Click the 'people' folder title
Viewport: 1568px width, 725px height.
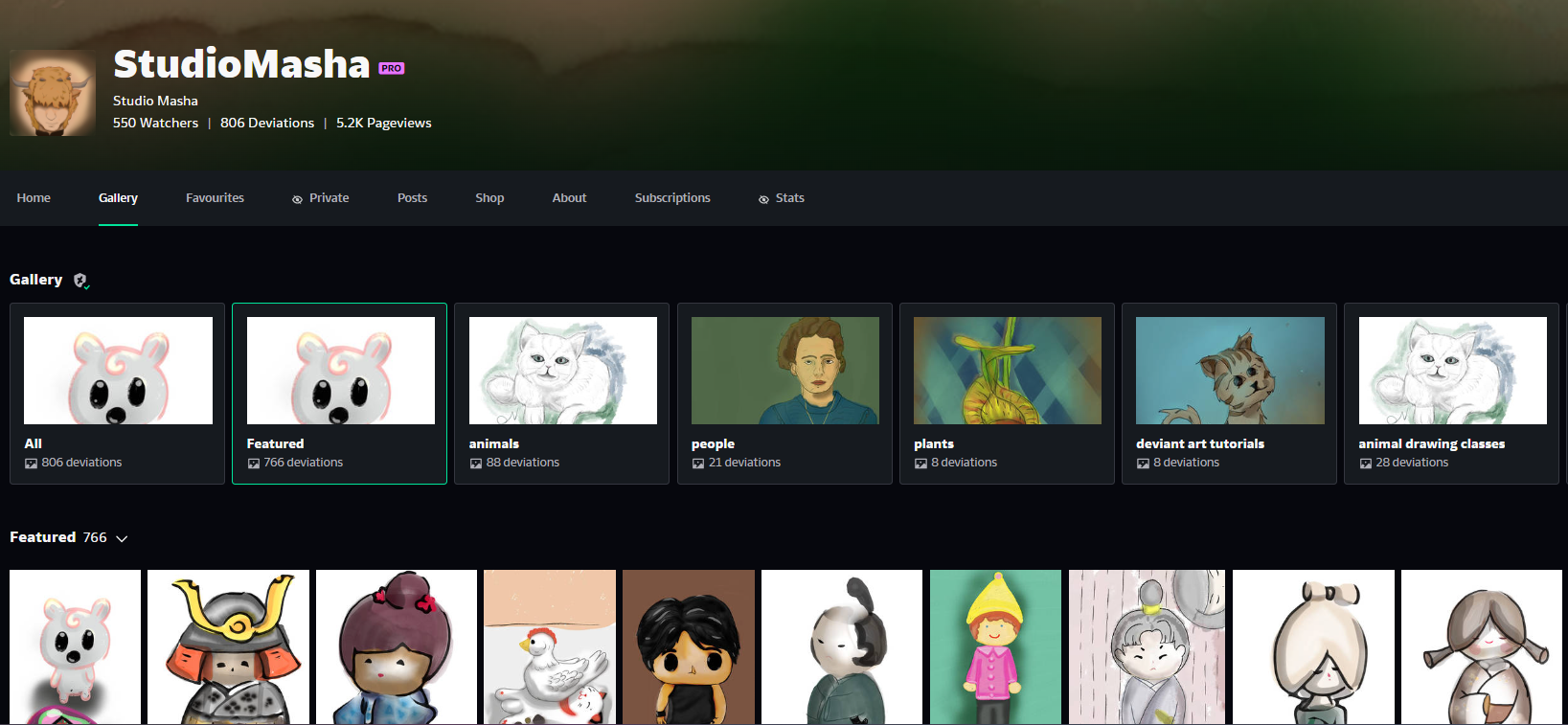713,444
